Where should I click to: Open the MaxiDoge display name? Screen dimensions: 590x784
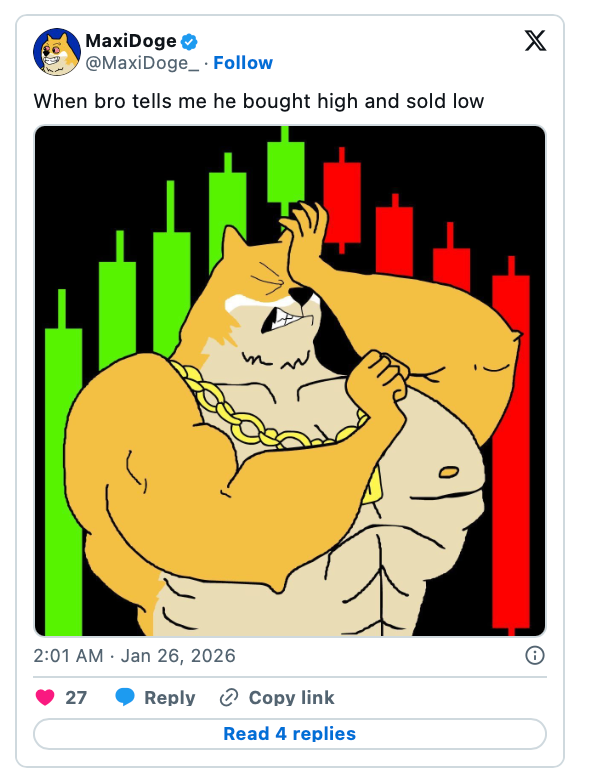coord(131,41)
